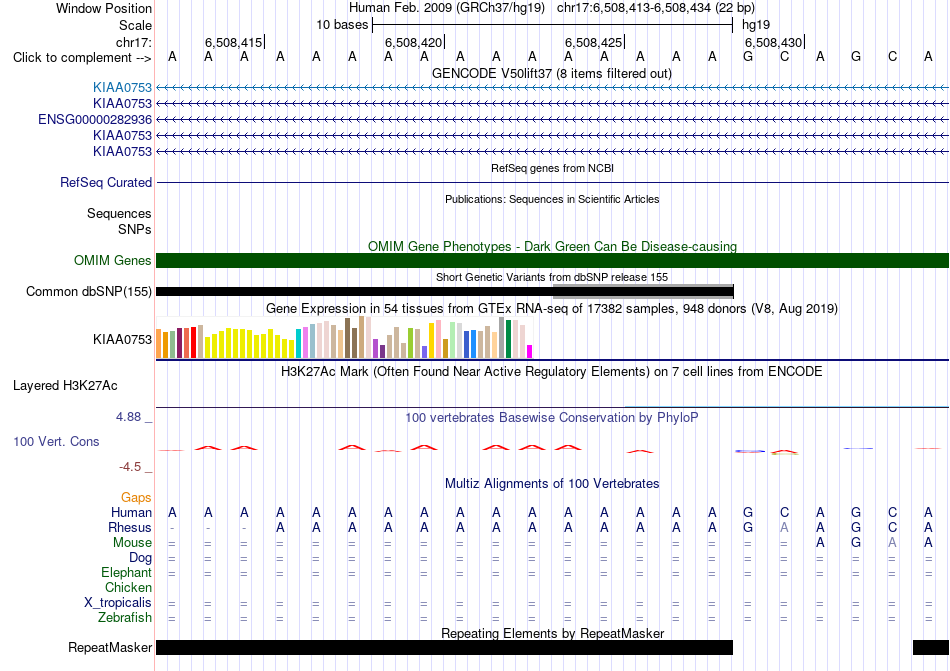
Task: Open the Layered H3K27Ac track label
Action: (x=65, y=386)
